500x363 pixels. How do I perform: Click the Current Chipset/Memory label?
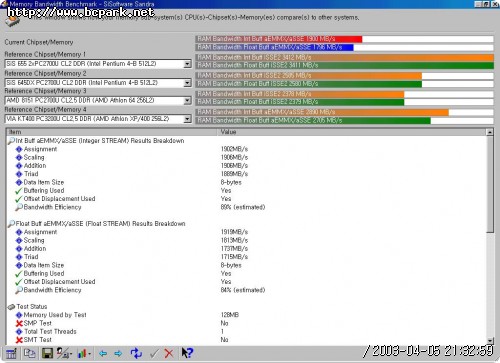coord(39,42)
